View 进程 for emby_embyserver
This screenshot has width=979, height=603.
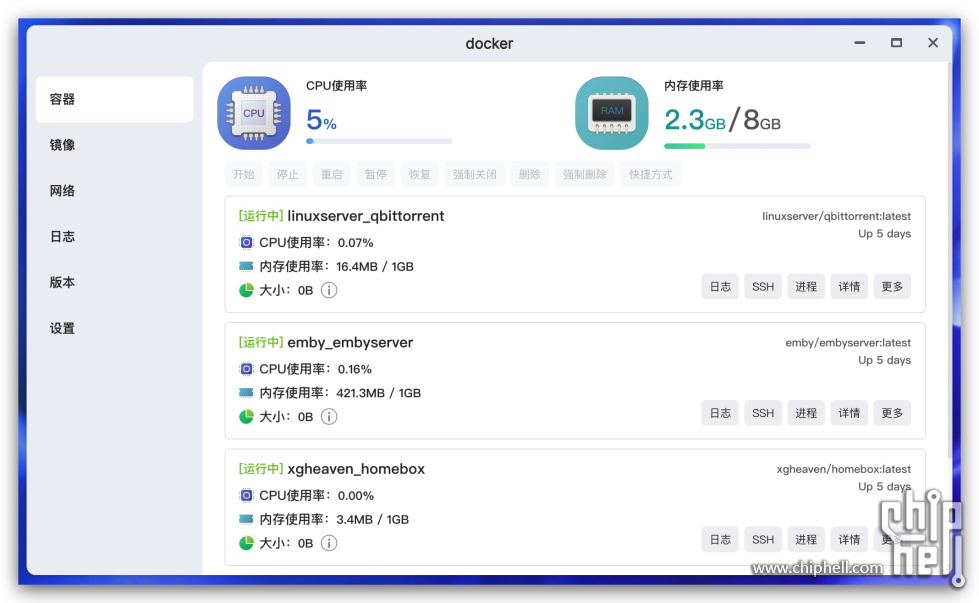click(806, 413)
